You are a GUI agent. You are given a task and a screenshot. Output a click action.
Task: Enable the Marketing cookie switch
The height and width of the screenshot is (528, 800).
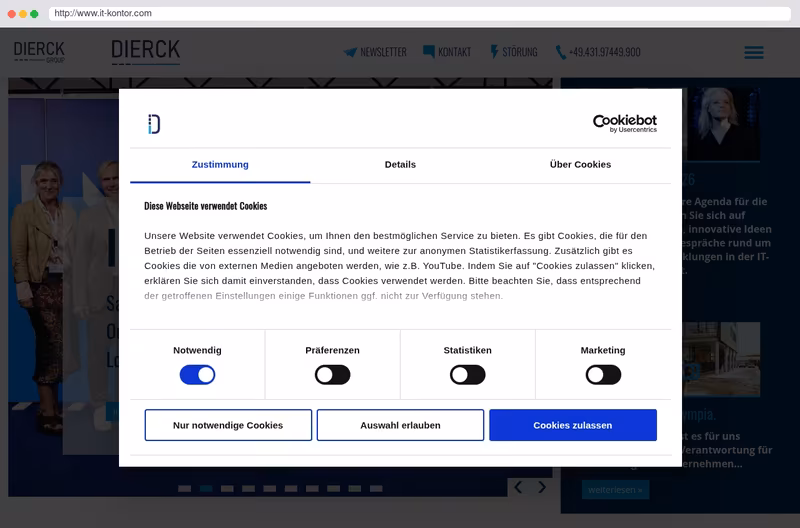click(603, 375)
